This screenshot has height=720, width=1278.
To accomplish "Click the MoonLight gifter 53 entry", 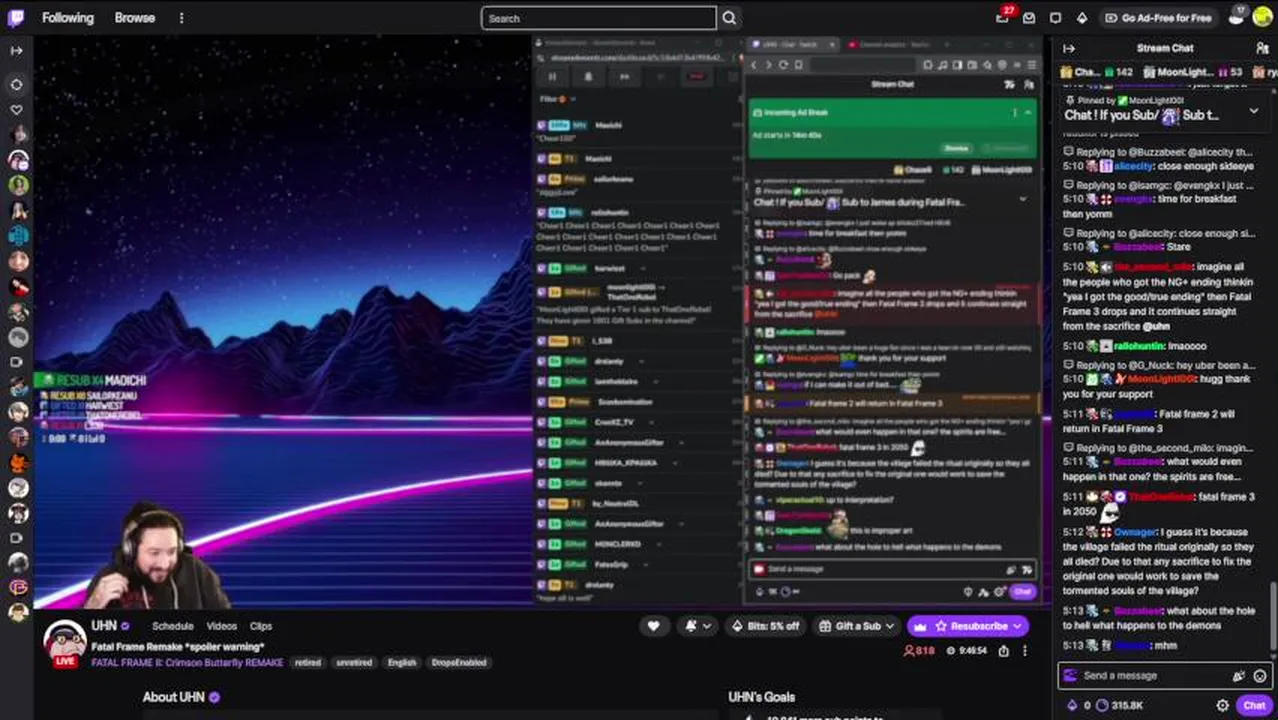I will click(1192, 72).
